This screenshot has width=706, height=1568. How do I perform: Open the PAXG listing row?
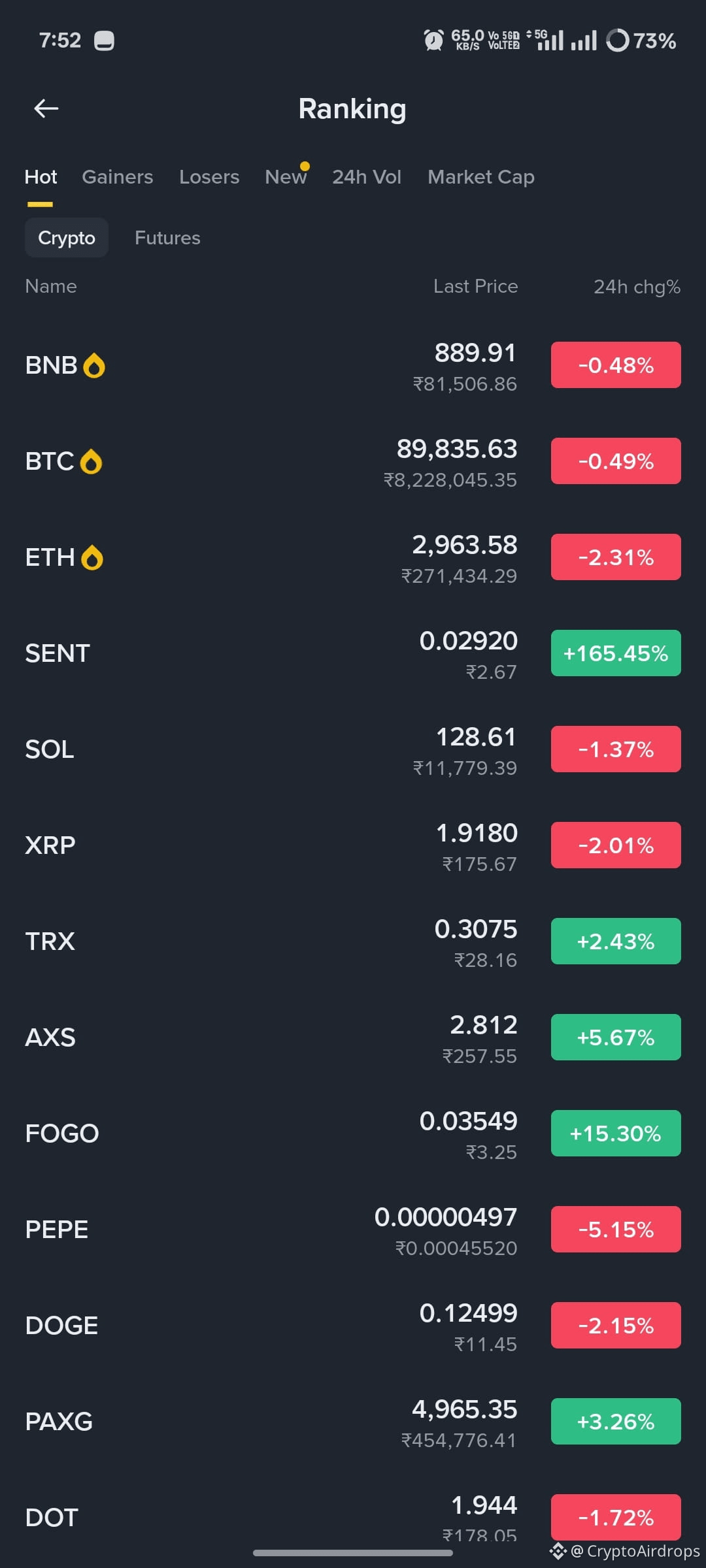coord(353,1422)
